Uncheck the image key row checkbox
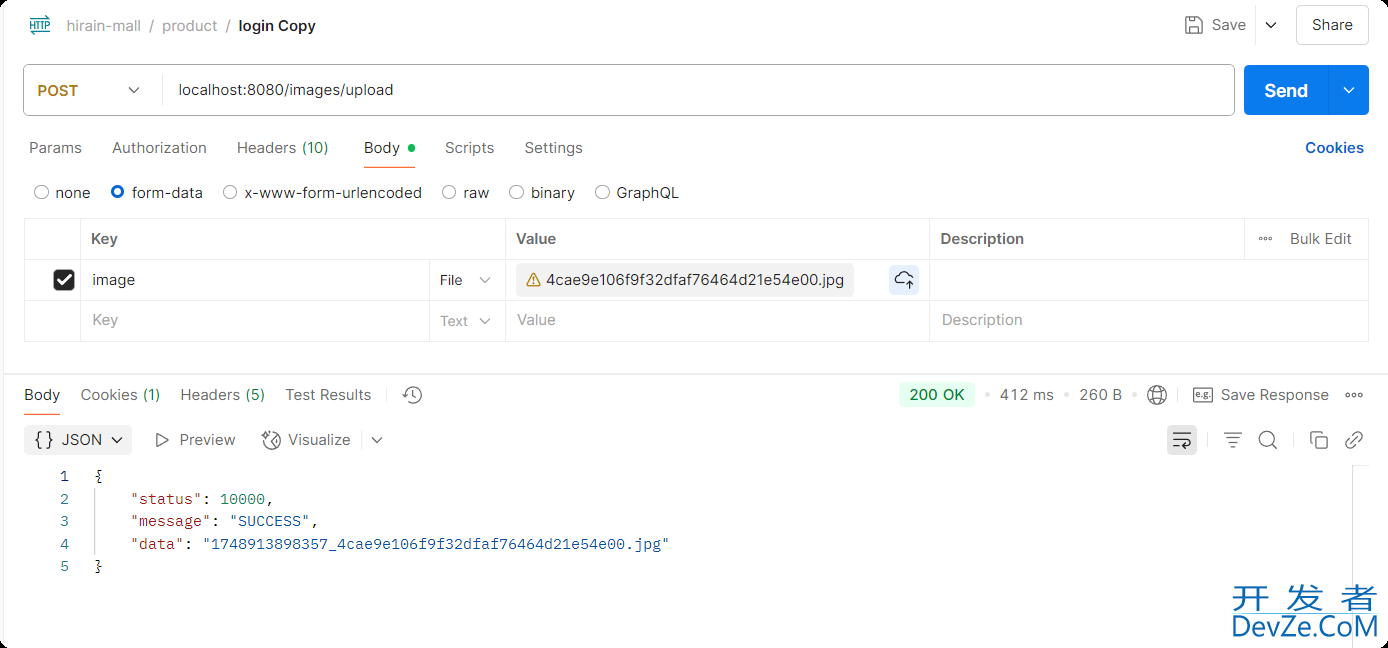Viewport: 1388px width, 648px height. tap(64, 280)
